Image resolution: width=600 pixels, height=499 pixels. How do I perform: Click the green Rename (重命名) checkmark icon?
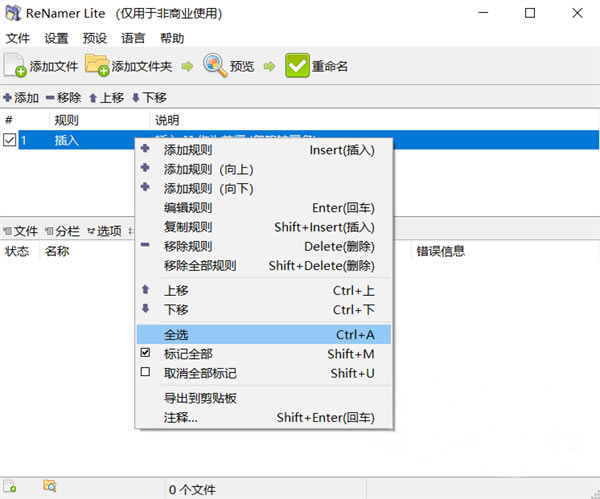click(x=297, y=66)
